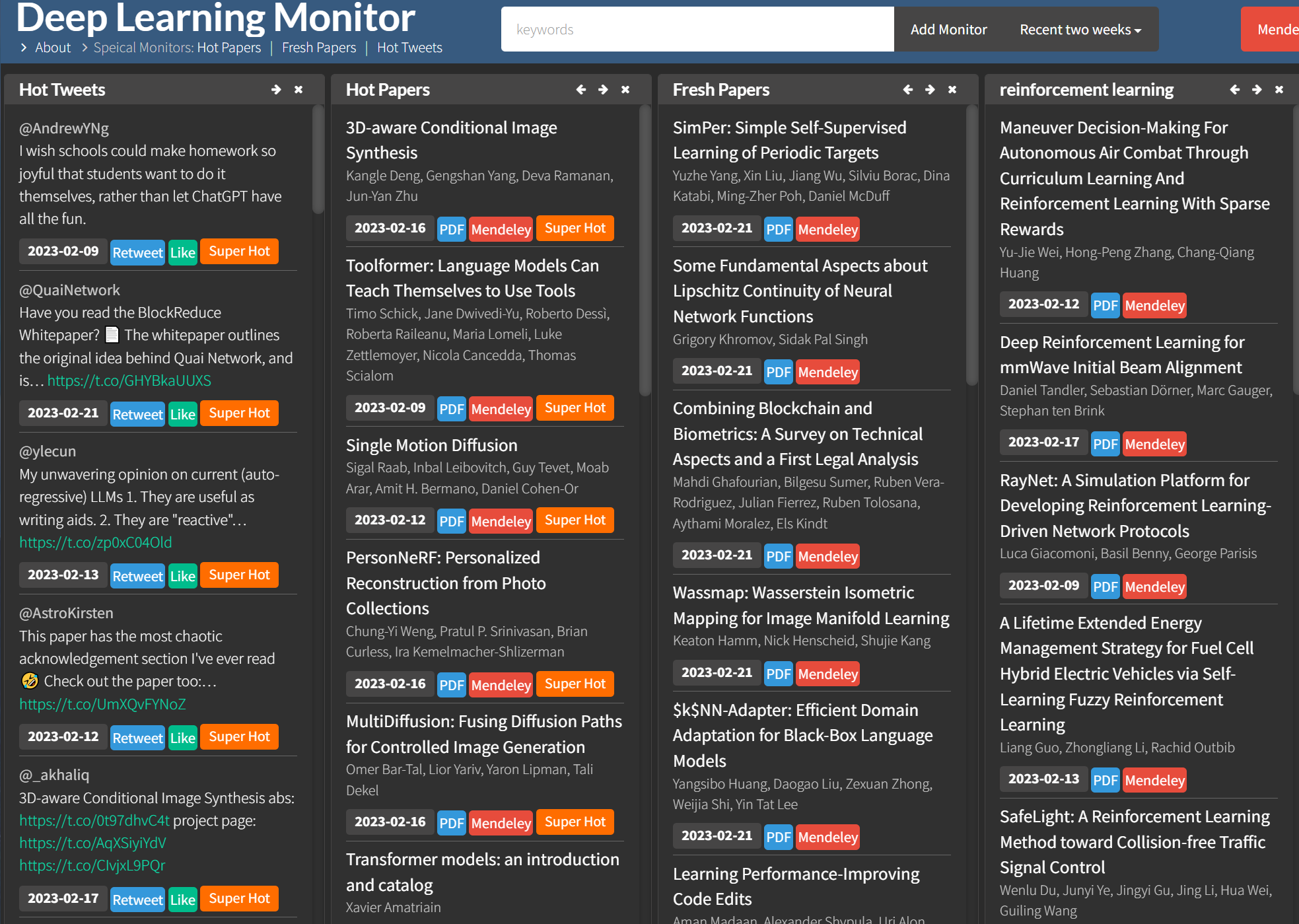Move Hot Papers panel right
This screenshot has width=1299, height=924.
(x=603, y=90)
